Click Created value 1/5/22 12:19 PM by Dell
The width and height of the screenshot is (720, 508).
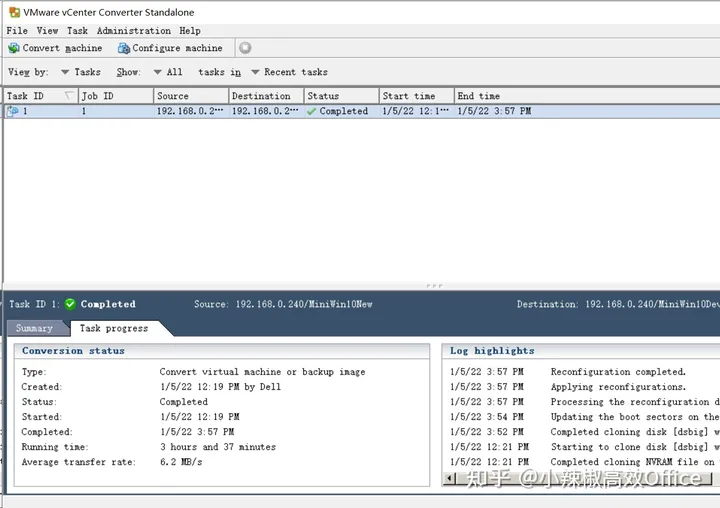point(220,387)
